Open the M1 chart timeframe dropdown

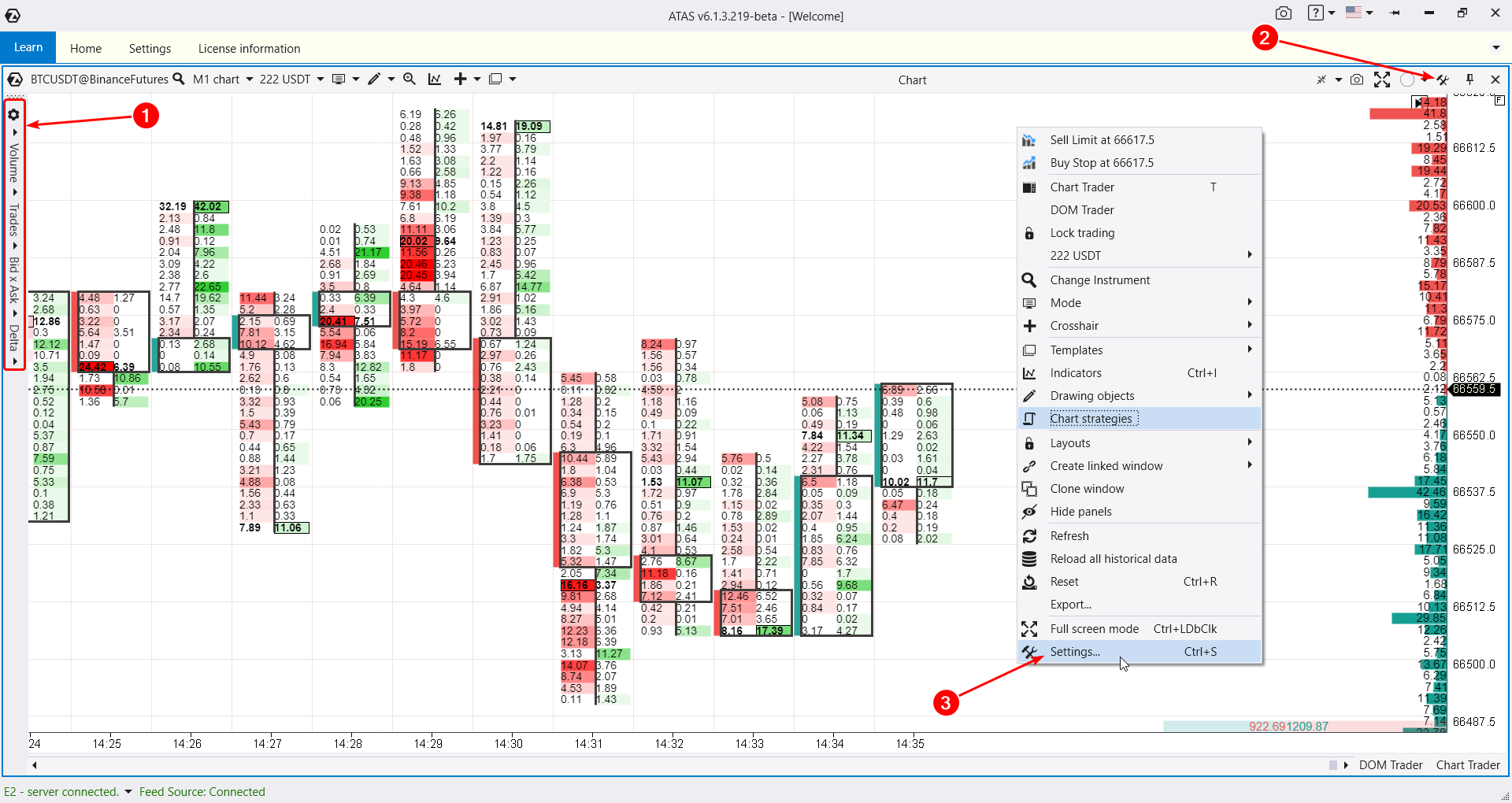click(223, 80)
